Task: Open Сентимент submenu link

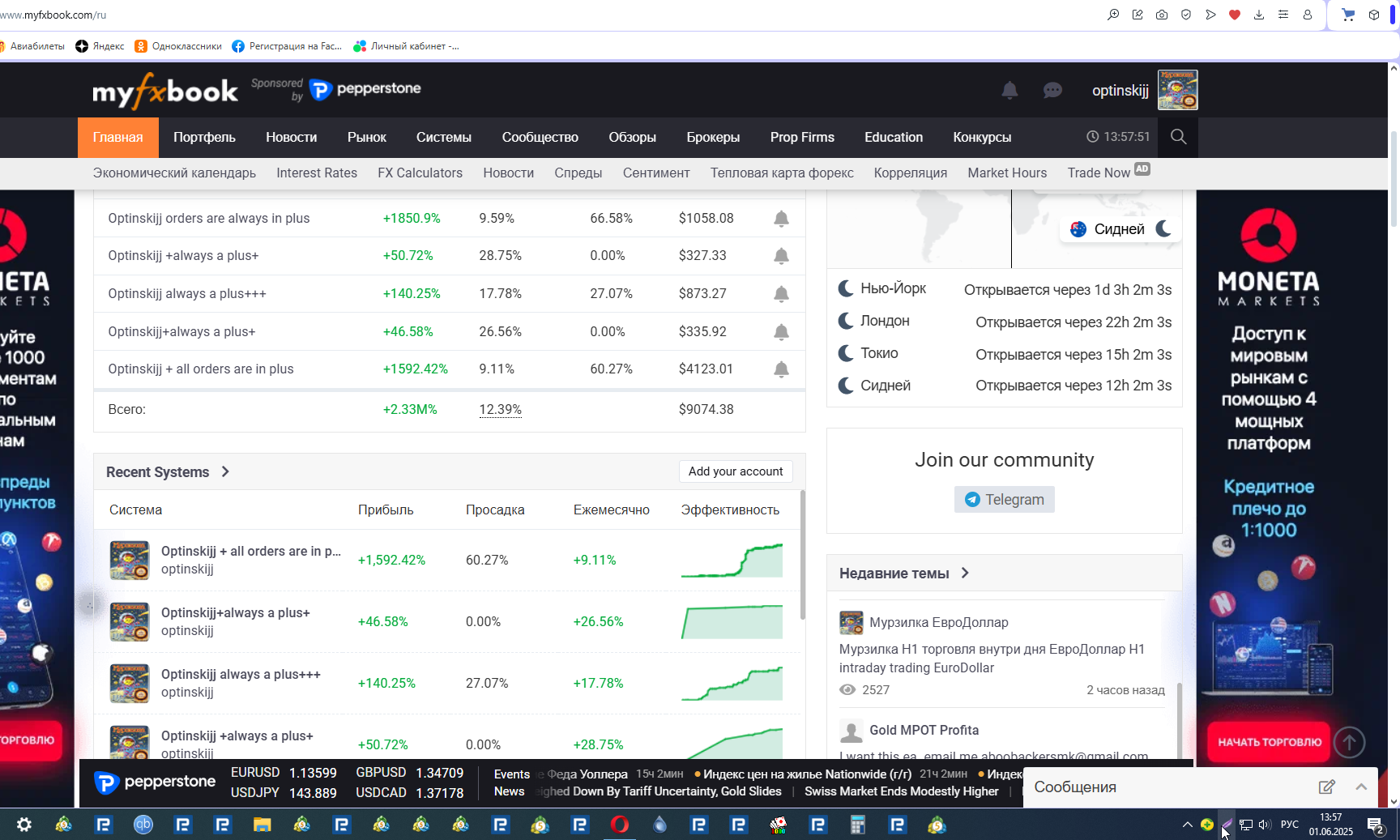Action: pos(656,173)
